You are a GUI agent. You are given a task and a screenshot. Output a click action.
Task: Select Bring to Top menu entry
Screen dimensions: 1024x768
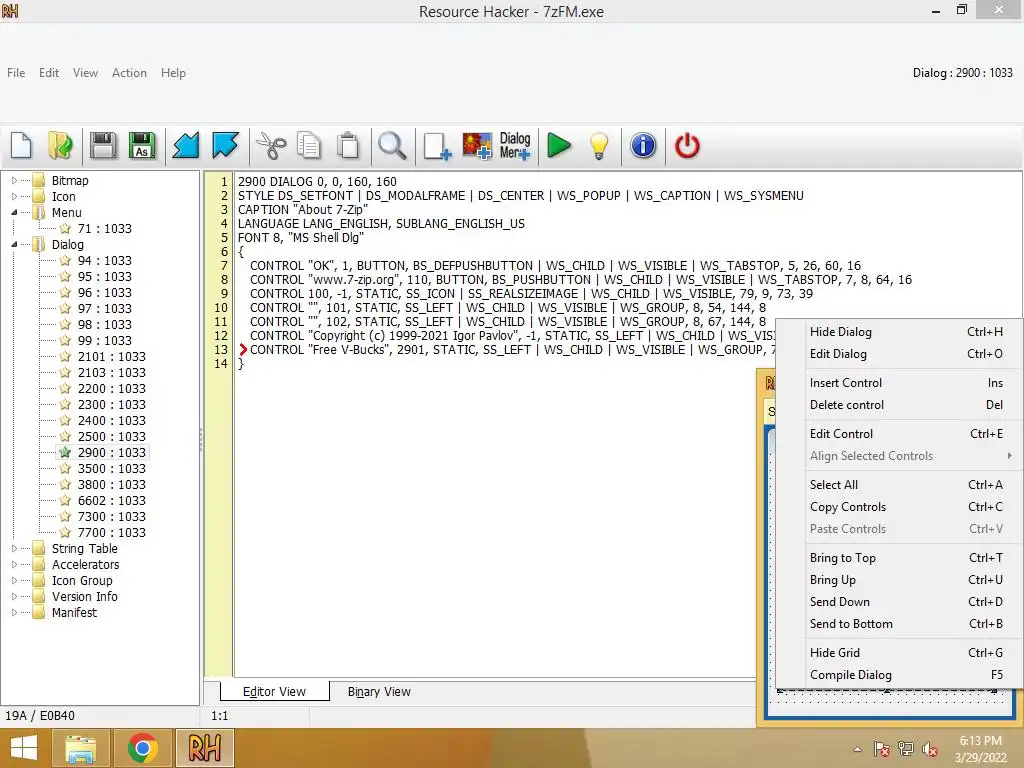point(899,558)
